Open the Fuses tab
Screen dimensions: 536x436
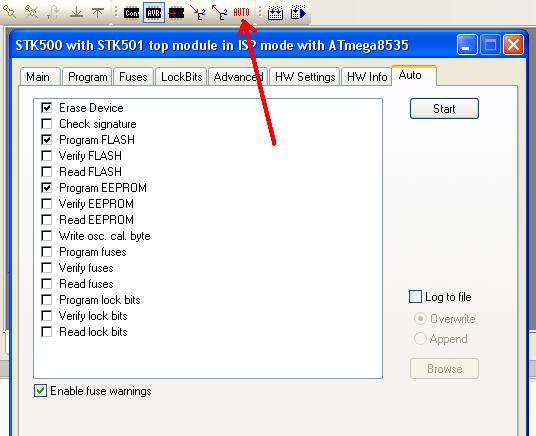point(133,77)
